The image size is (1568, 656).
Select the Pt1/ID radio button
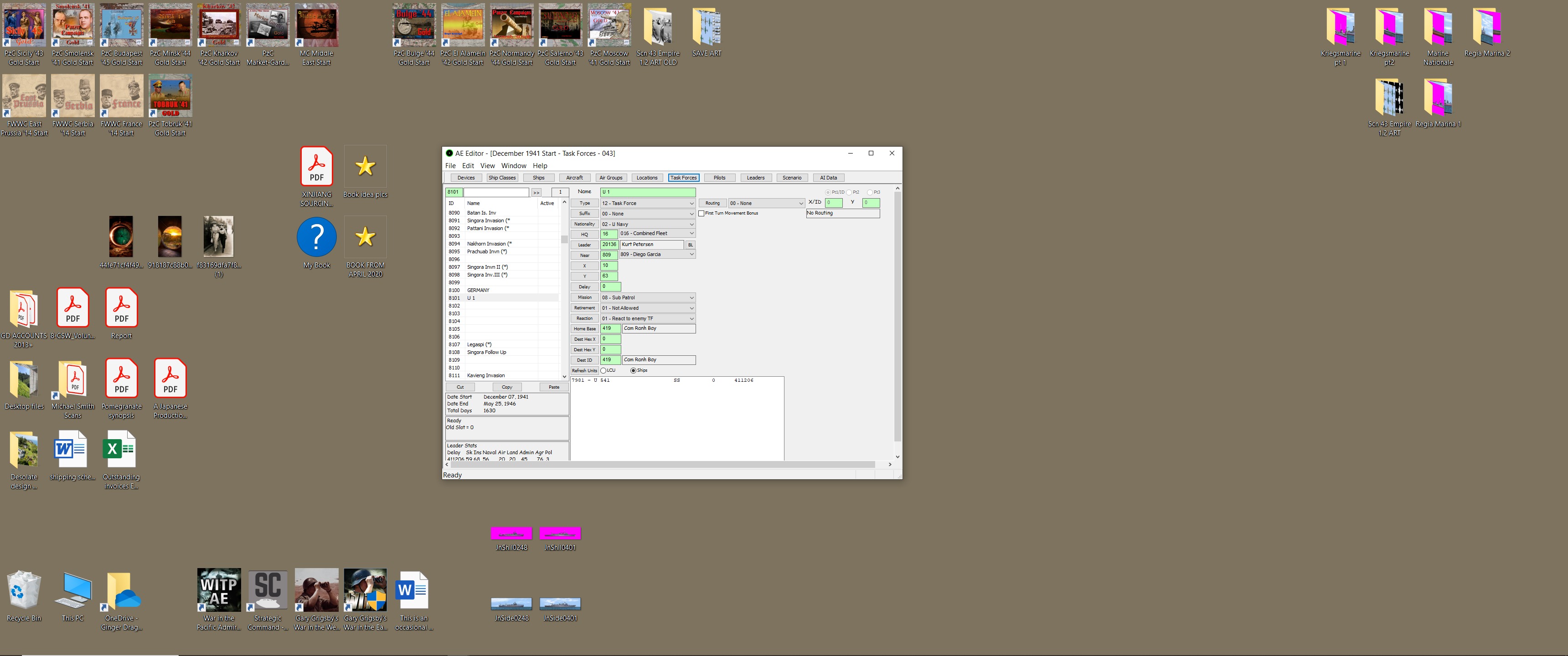(828, 192)
